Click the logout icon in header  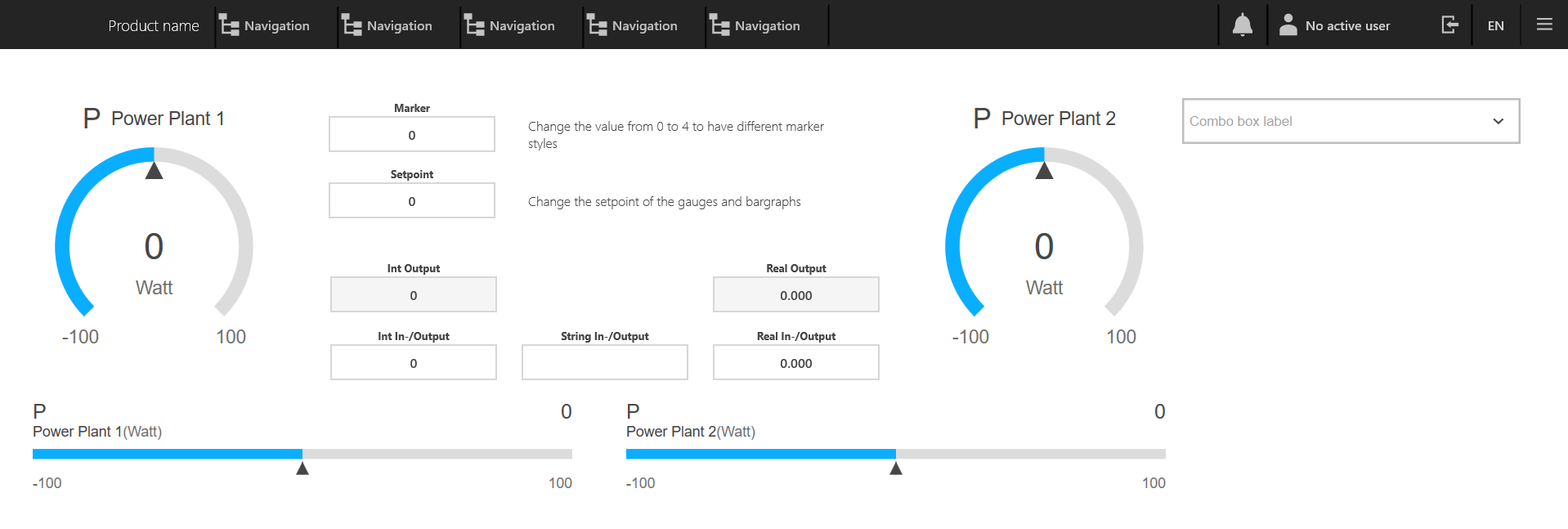pos(1449,25)
